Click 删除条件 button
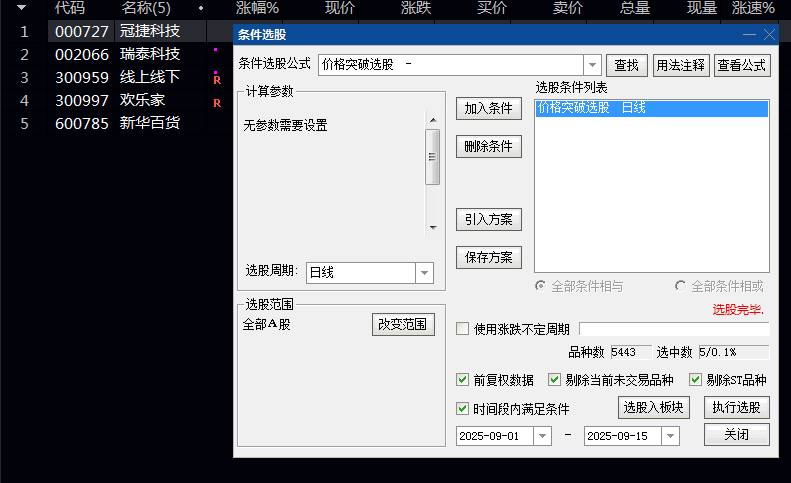Viewport: 791px width, 483px height. (x=488, y=146)
